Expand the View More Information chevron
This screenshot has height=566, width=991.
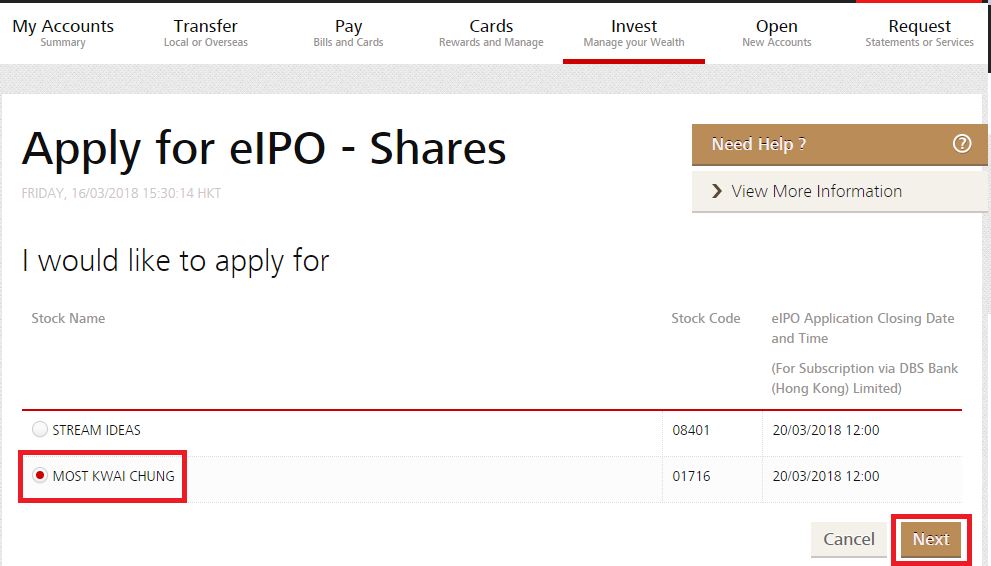tap(717, 191)
